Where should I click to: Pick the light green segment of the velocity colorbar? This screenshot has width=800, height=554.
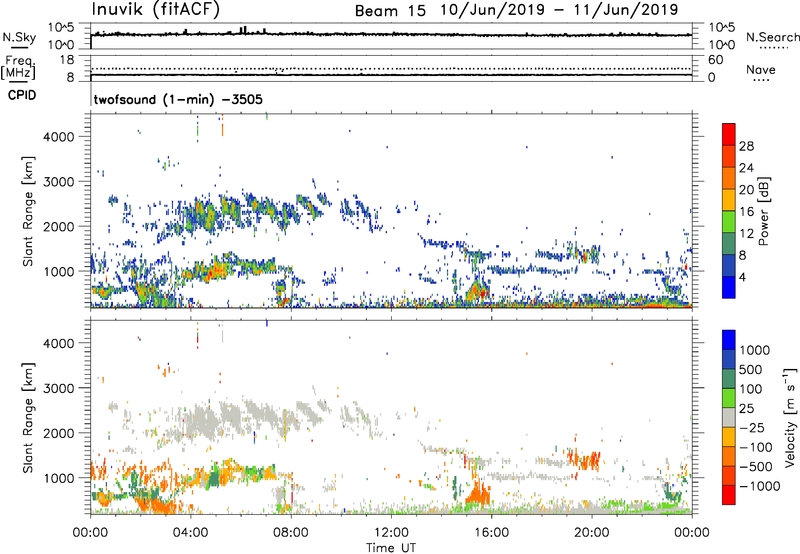[729, 398]
